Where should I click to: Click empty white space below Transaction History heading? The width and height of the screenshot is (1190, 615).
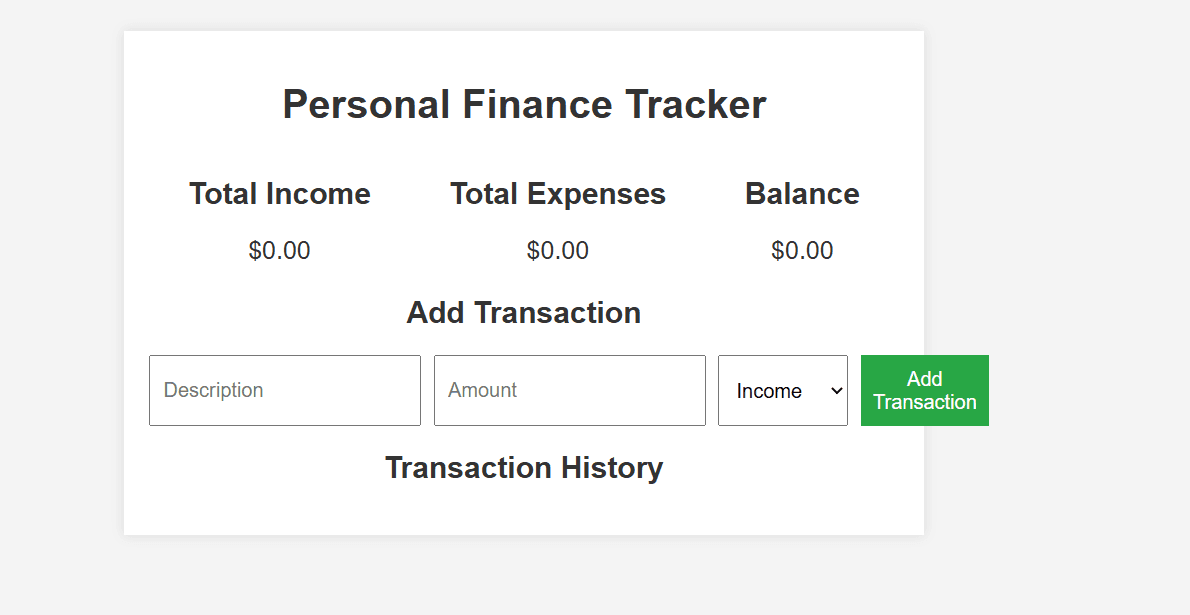pos(524,512)
